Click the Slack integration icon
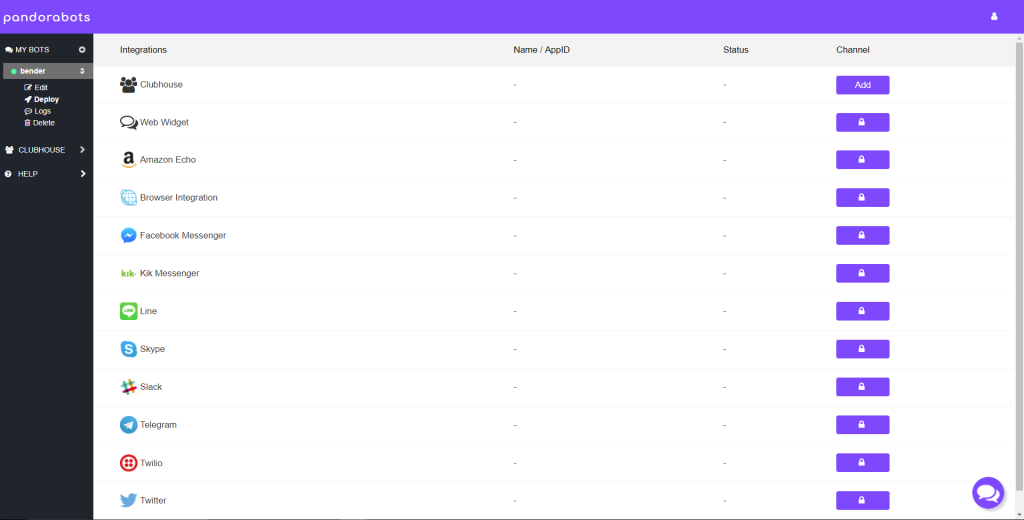This screenshot has height=520, width=1024. tap(128, 387)
